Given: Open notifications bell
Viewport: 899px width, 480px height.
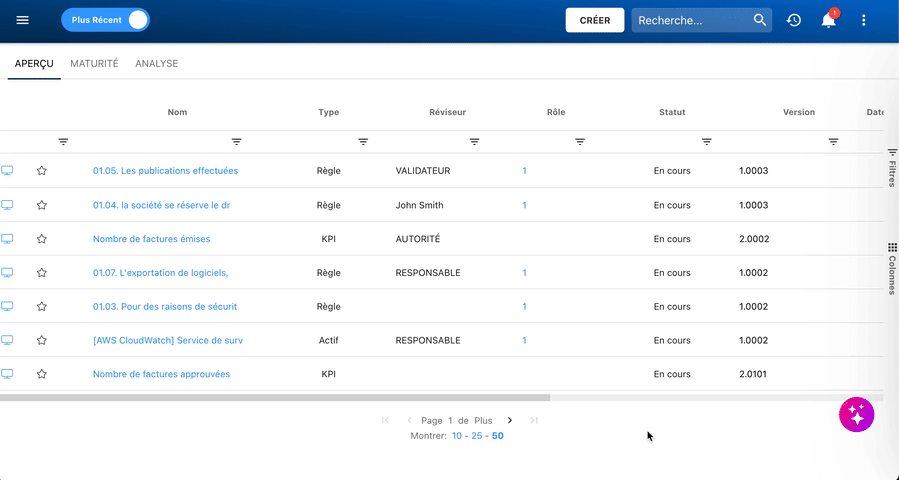Looking at the screenshot, I should 828,20.
